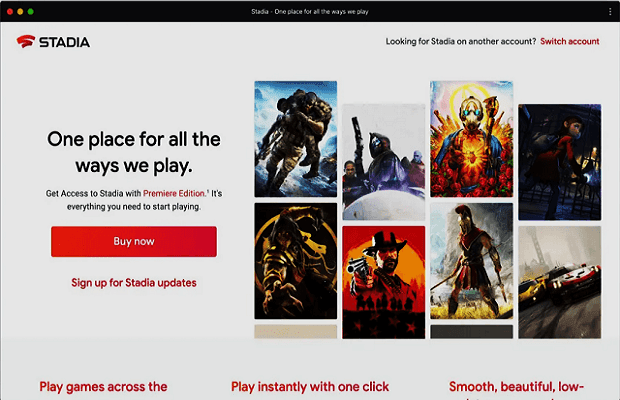The width and height of the screenshot is (620, 400).
Task: Click the 'Smooth, beautiful, low-' heading
Action: tap(516, 387)
